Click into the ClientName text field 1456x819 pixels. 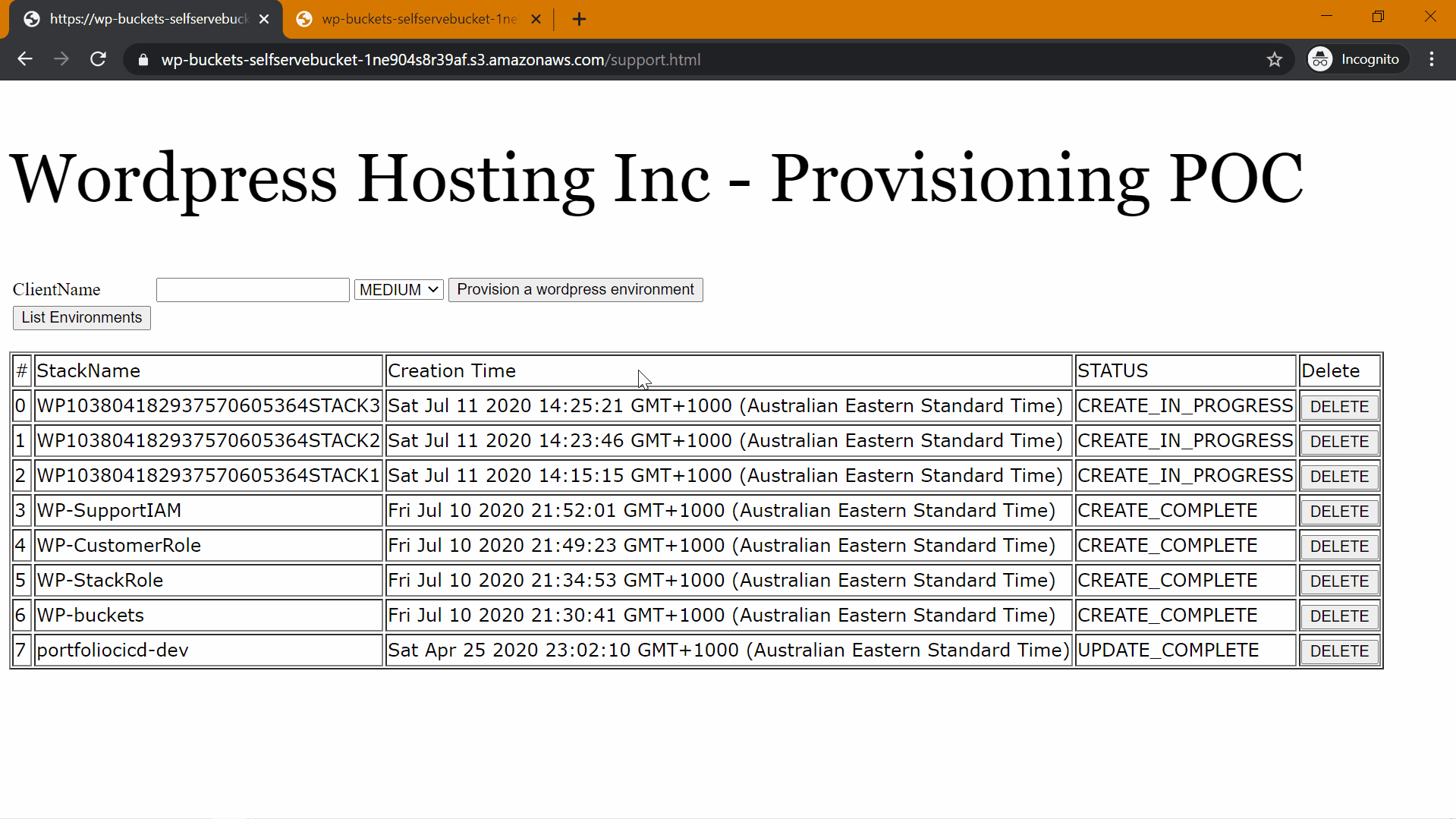tap(253, 290)
